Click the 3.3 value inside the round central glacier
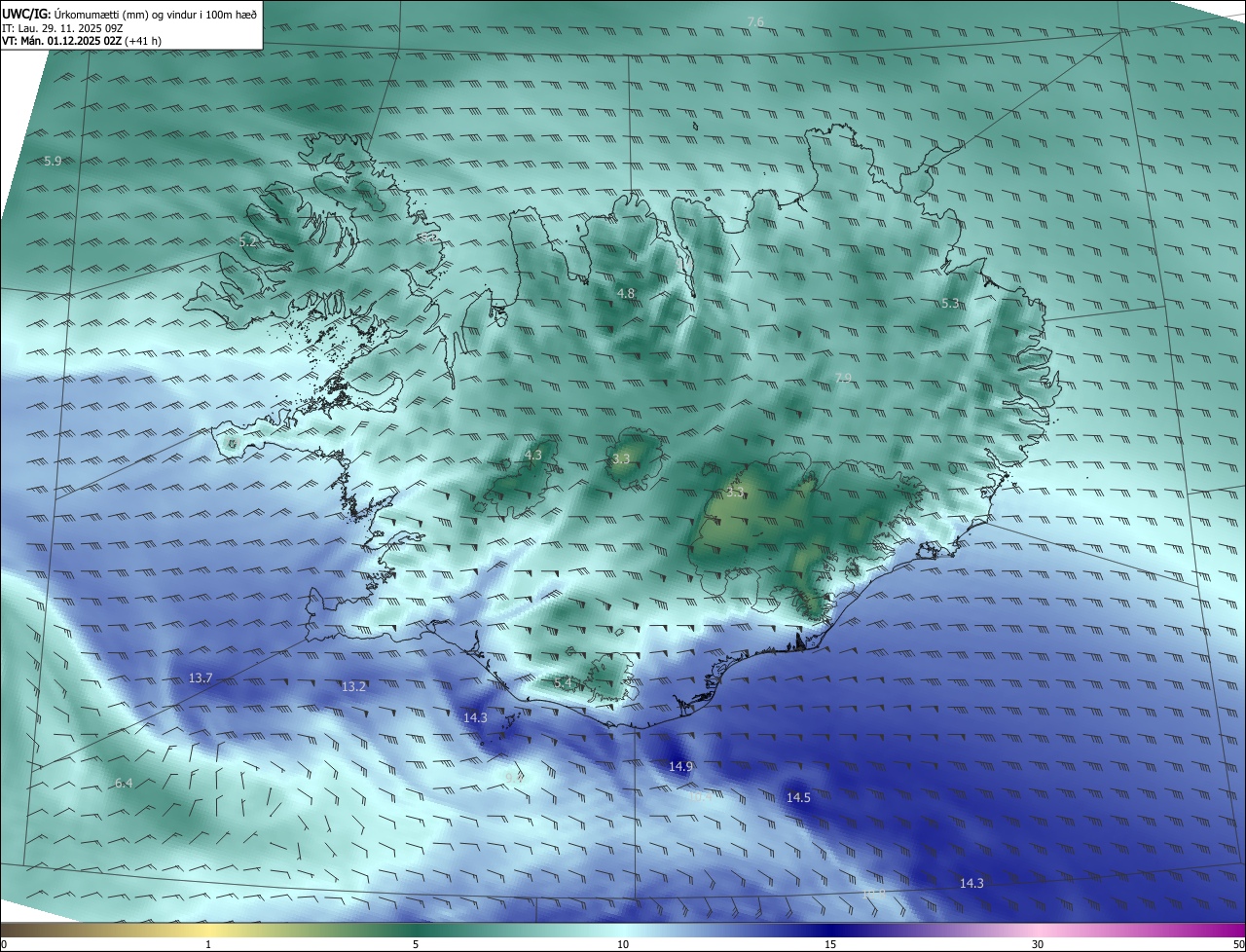 click(621, 458)
